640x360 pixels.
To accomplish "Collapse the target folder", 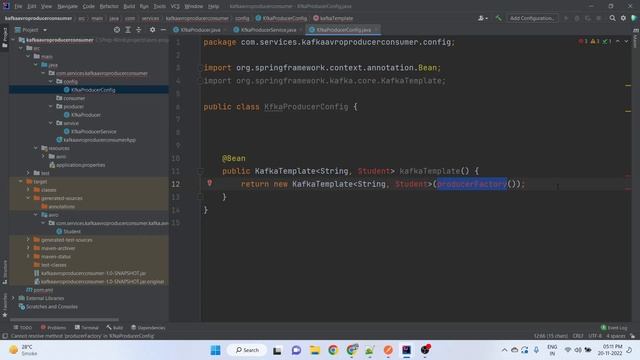I will (21, 181).
